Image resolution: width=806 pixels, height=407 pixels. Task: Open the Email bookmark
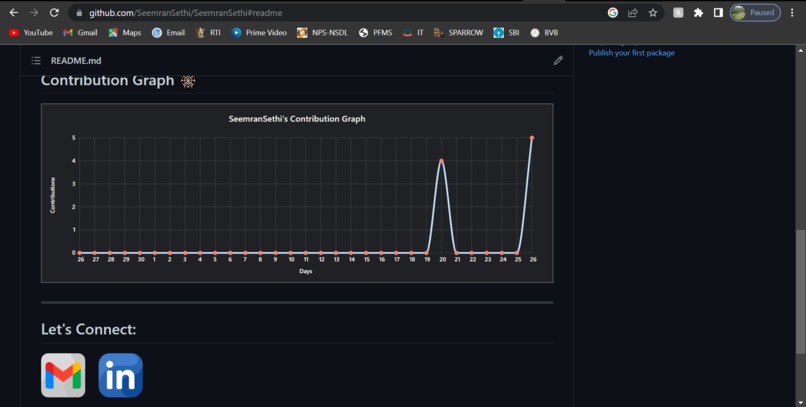click(169, 32)
